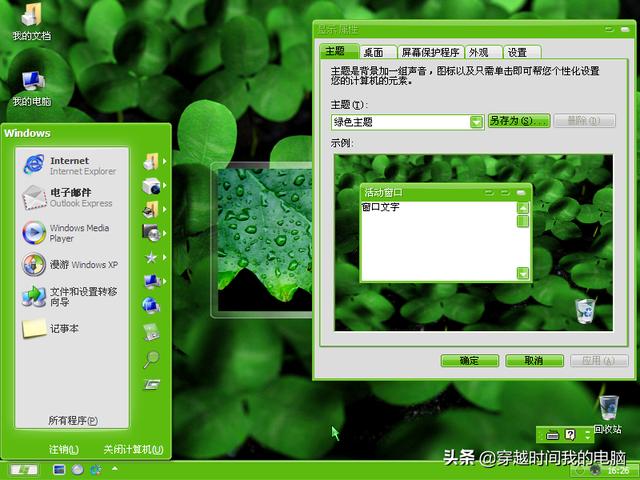Expand the submenu arrow beside the monitor icon
The width and height of the screenshot is (640, 480).
coord(164,281)
